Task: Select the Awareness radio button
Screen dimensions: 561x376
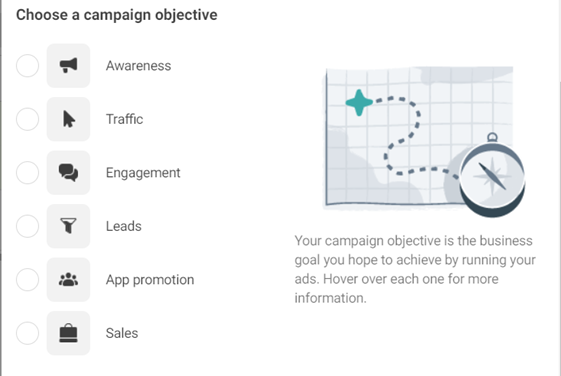Action: pos(28,65)
